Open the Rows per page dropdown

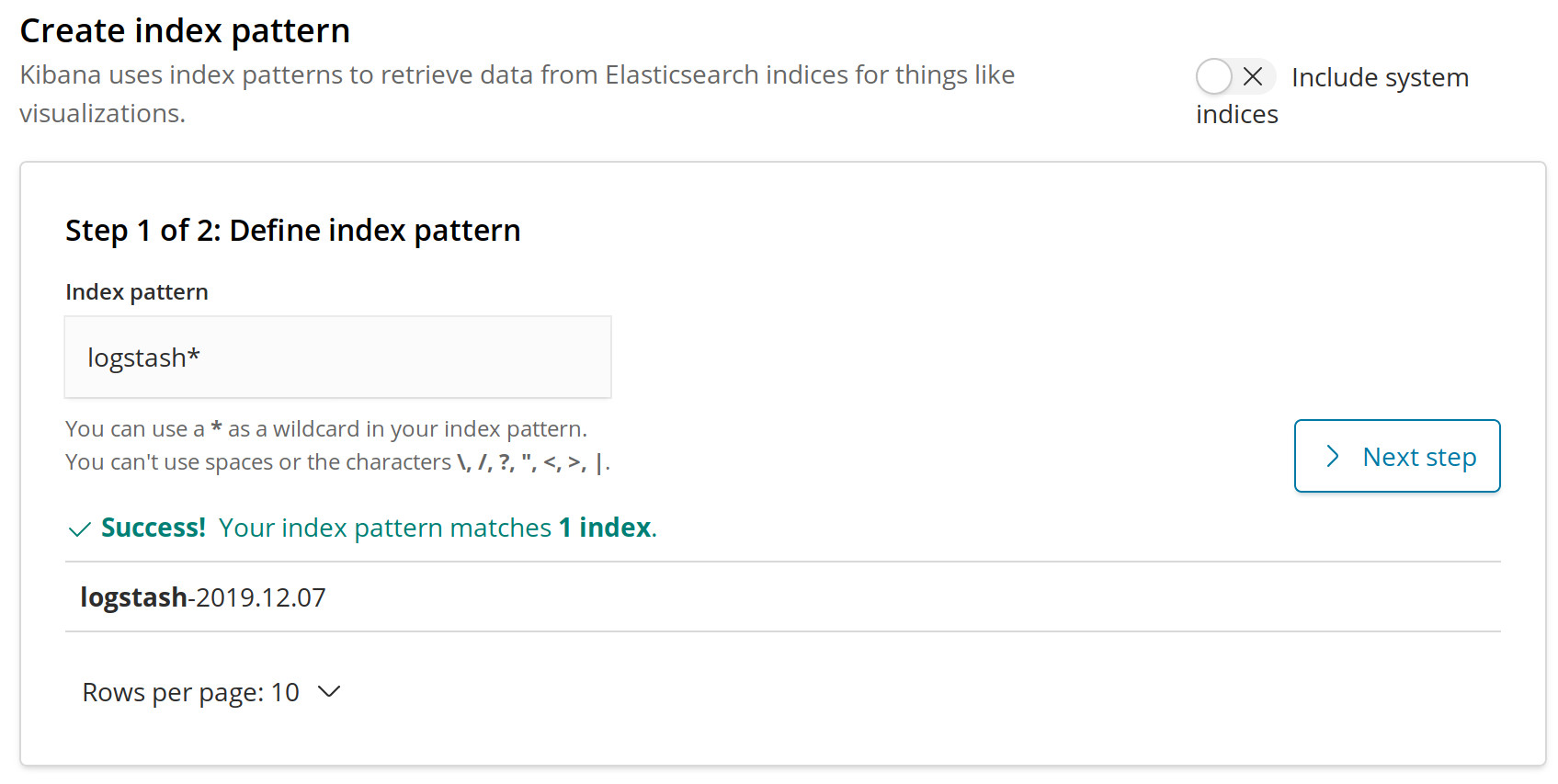tap(211, 692)
